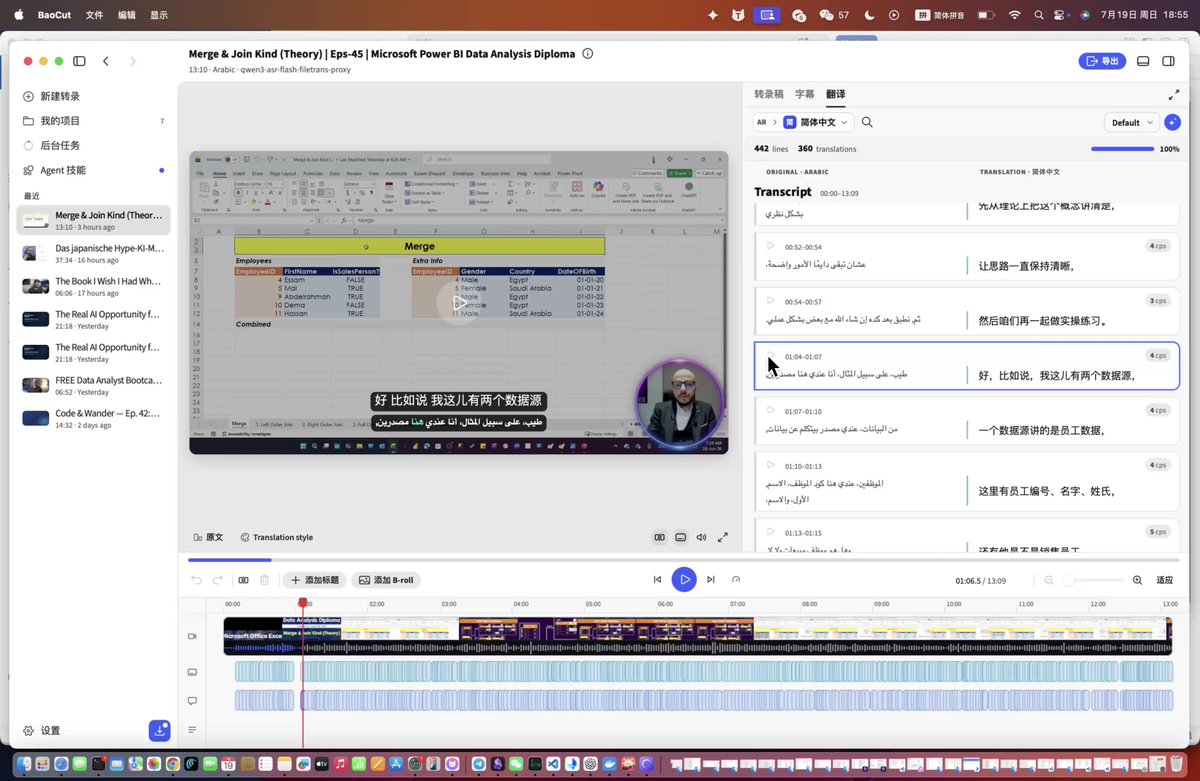Screen dimensions: 1200x781
Task: Toggle the left sidebar panel icon
Action: 79,61
